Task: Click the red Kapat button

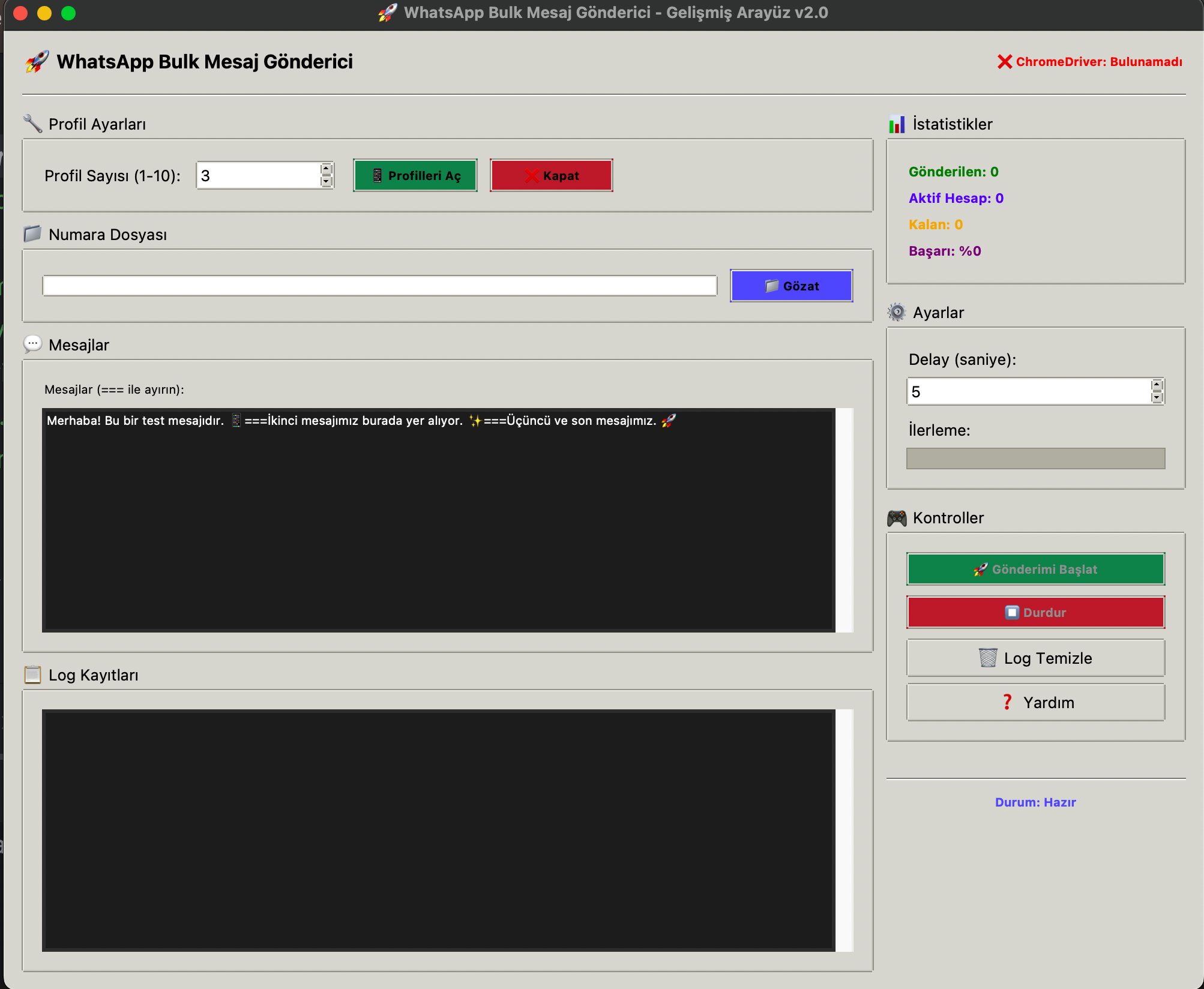Action: [551, 175]
